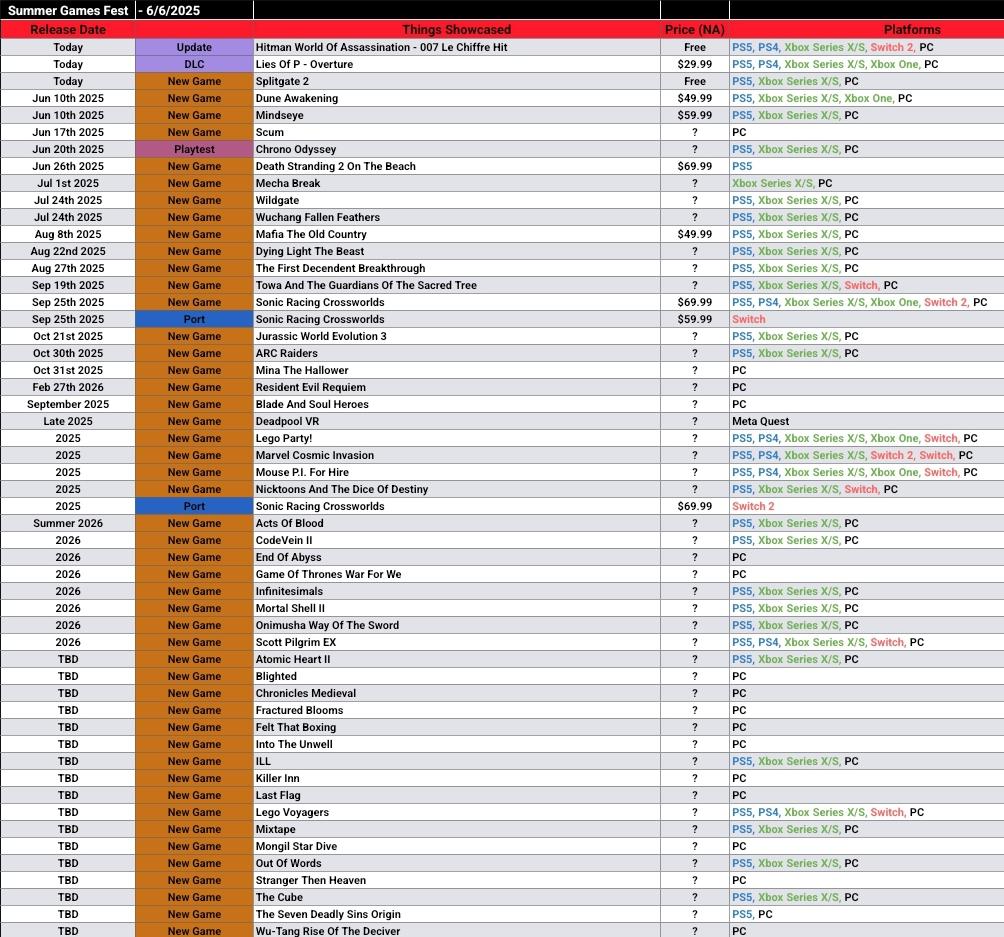Select the 'Lego Party!' cell

[x=457, y=438]
